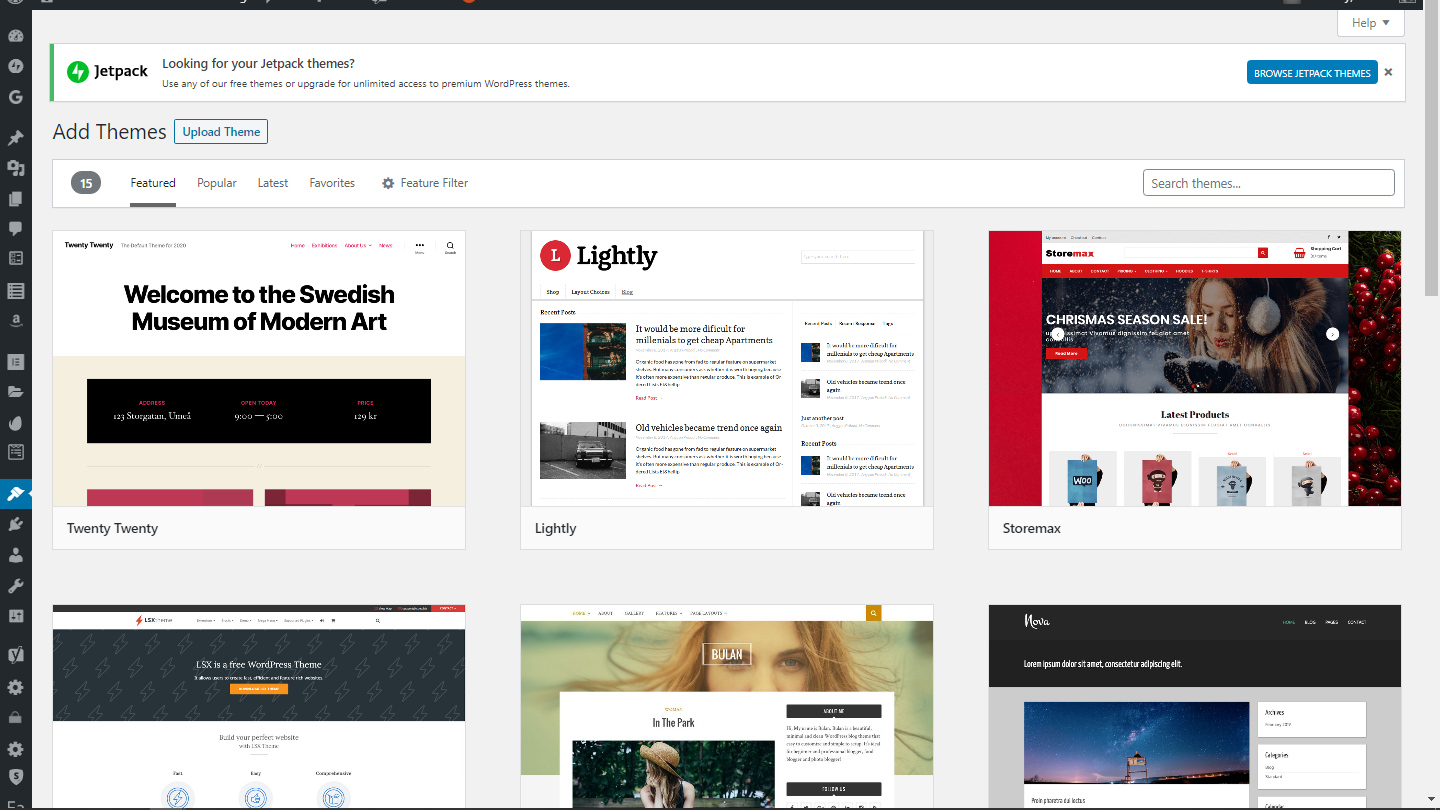This screenshot has width=1440, height=810.
Task: Click the Twenty Twenty theme name label
Action: (112, 528)
